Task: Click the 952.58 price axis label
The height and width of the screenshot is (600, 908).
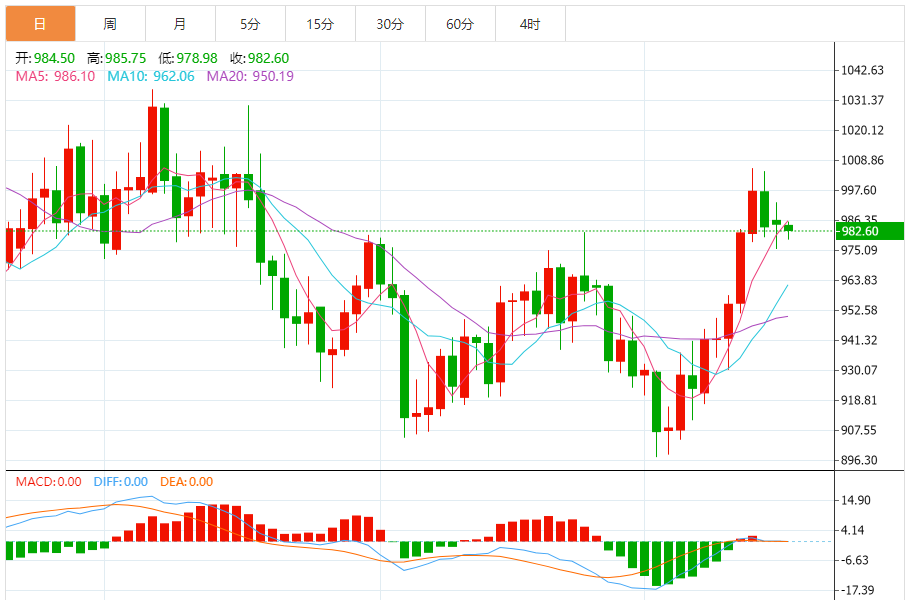Action: click(859, 310)
